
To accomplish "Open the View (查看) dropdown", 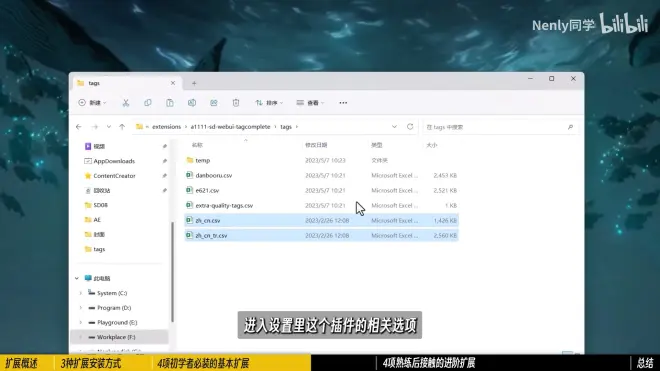I will 310,103.
